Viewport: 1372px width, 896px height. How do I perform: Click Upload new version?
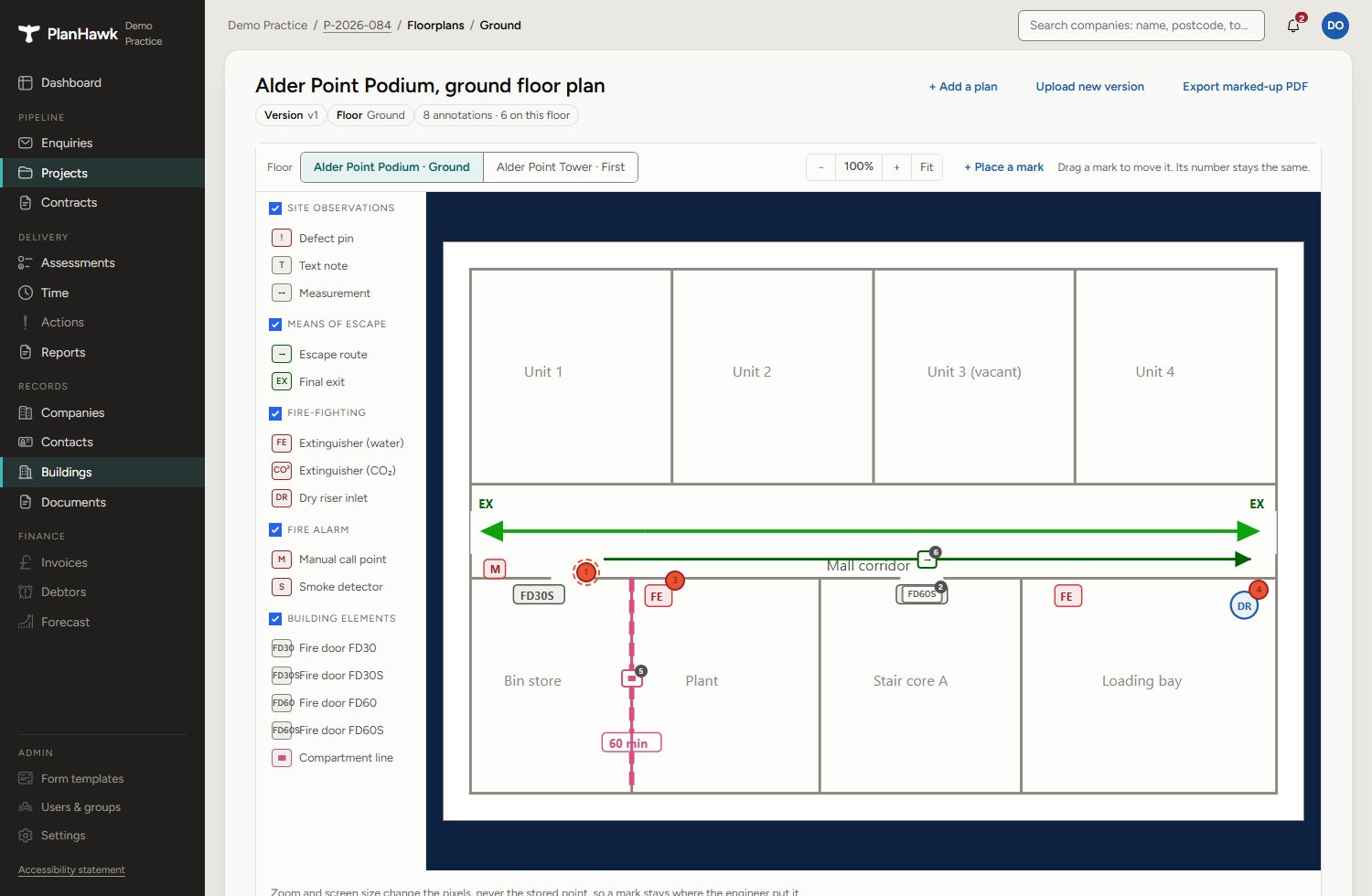click(x=1089, y=87)
